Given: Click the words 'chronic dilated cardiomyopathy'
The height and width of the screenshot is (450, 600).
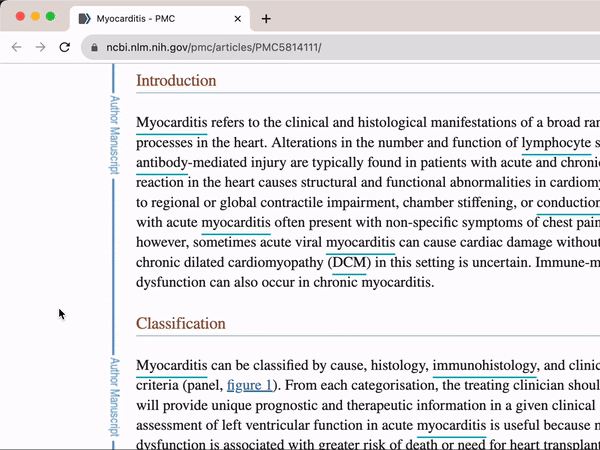Looking at the screenshot, I should click(230, 262).
